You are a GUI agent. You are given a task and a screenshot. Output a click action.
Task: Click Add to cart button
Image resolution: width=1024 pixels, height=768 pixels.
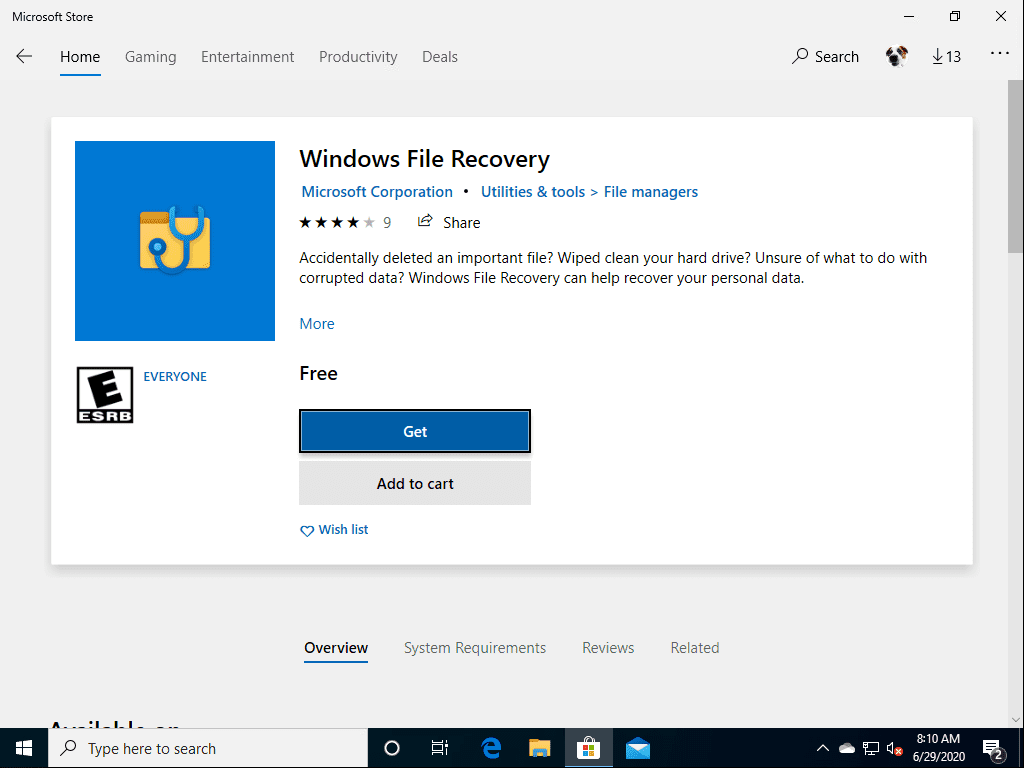[x=415, y=484]
